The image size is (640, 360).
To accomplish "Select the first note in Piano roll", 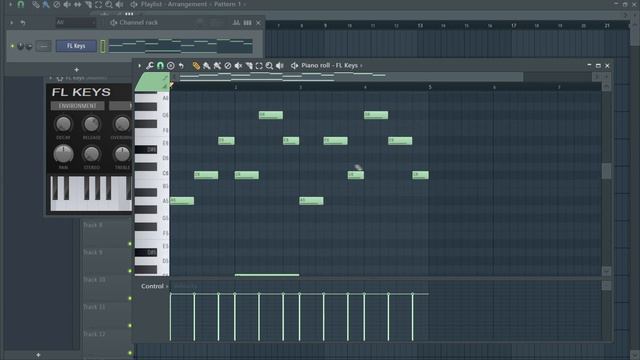I will [x=182, y=201].
